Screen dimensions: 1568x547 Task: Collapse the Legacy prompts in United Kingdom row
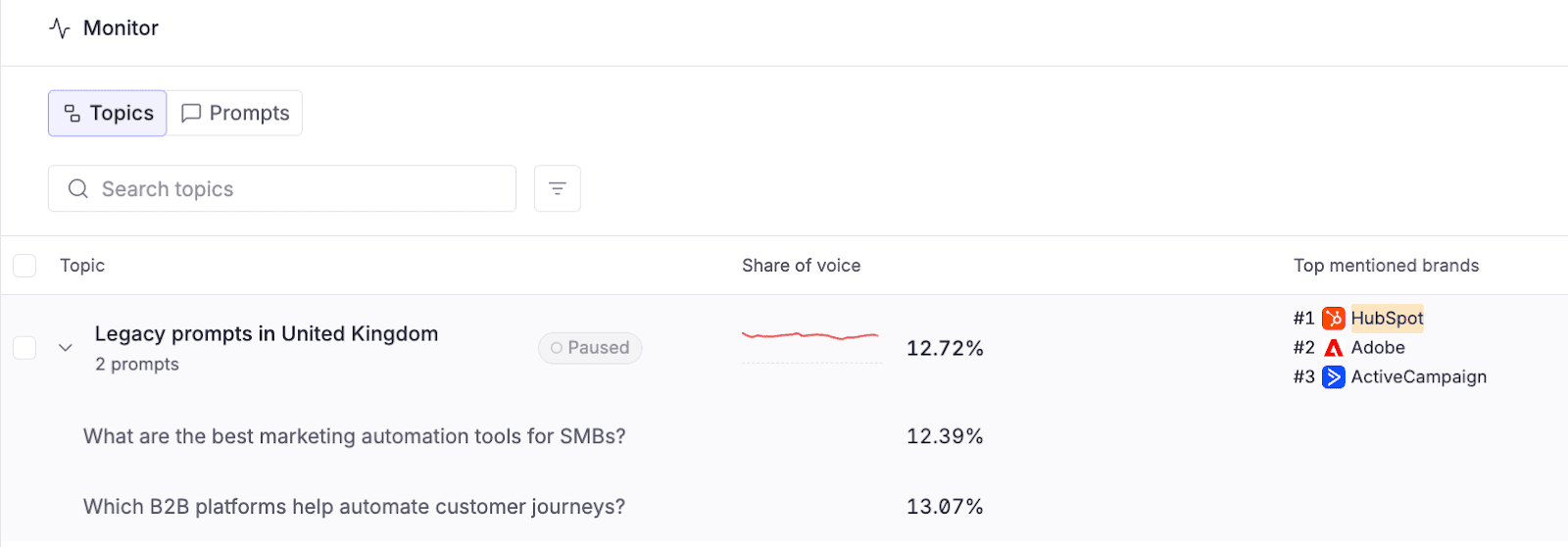click(x=66, y=348)
